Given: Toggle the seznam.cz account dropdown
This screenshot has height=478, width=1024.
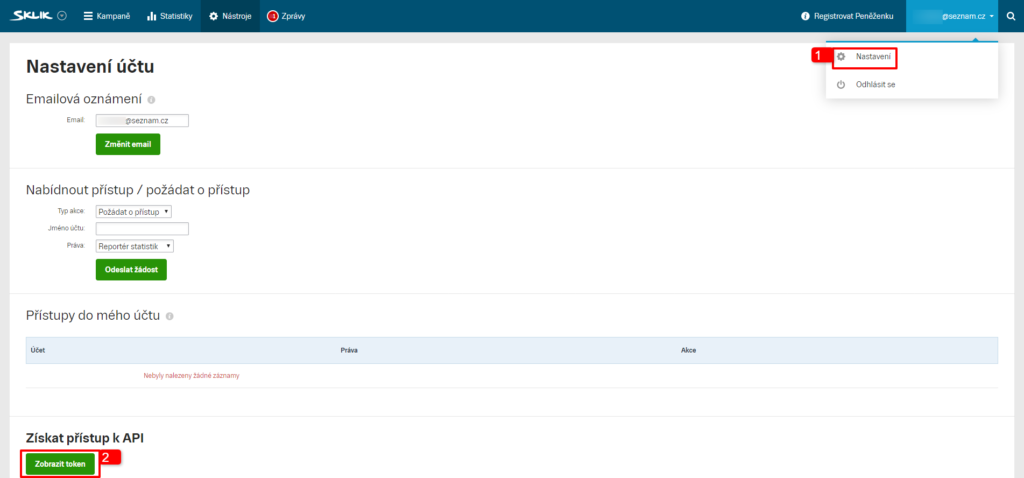Looking at the screenshot, I should pyautogui.click(x=952, y=16).
